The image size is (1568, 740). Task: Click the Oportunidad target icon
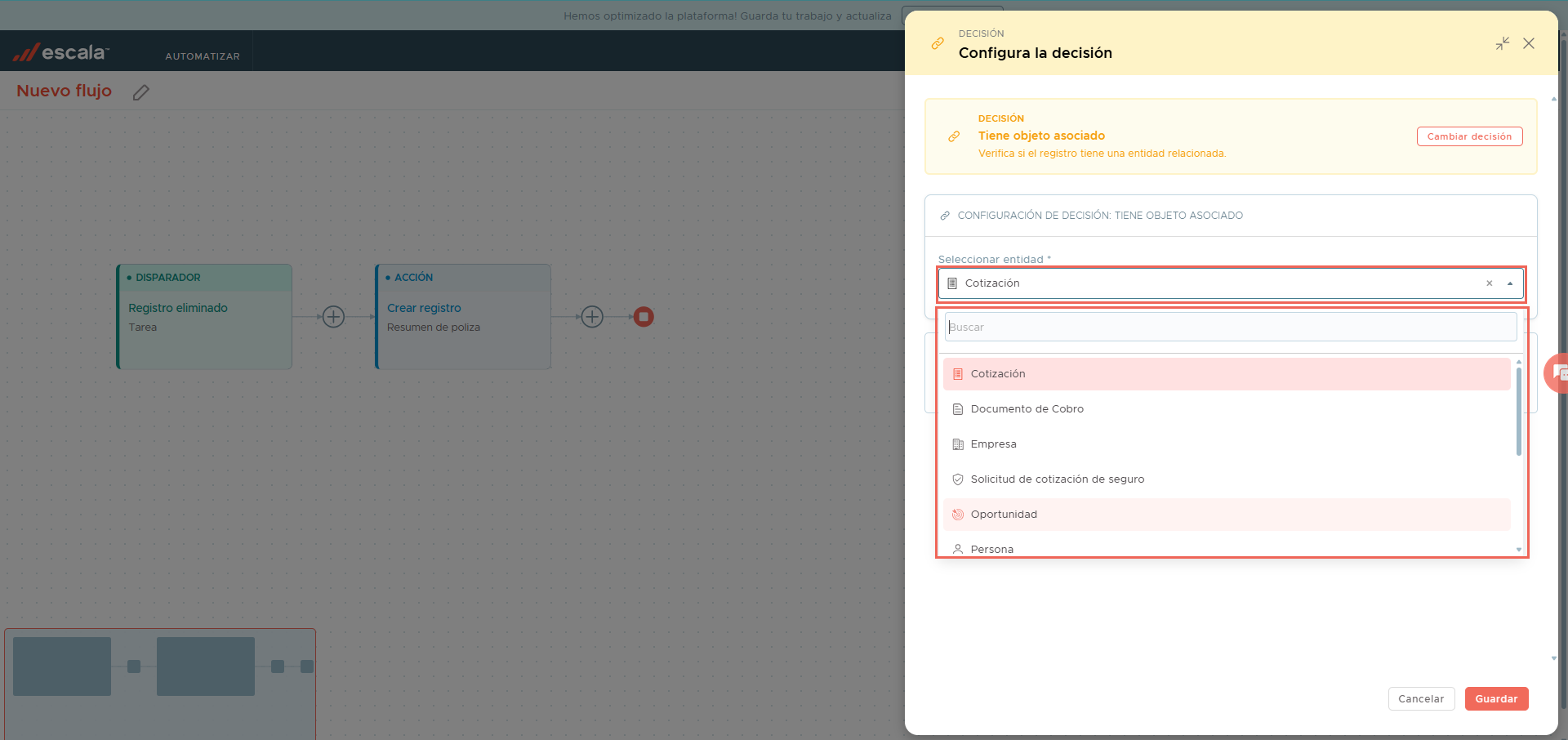(958, 515)
